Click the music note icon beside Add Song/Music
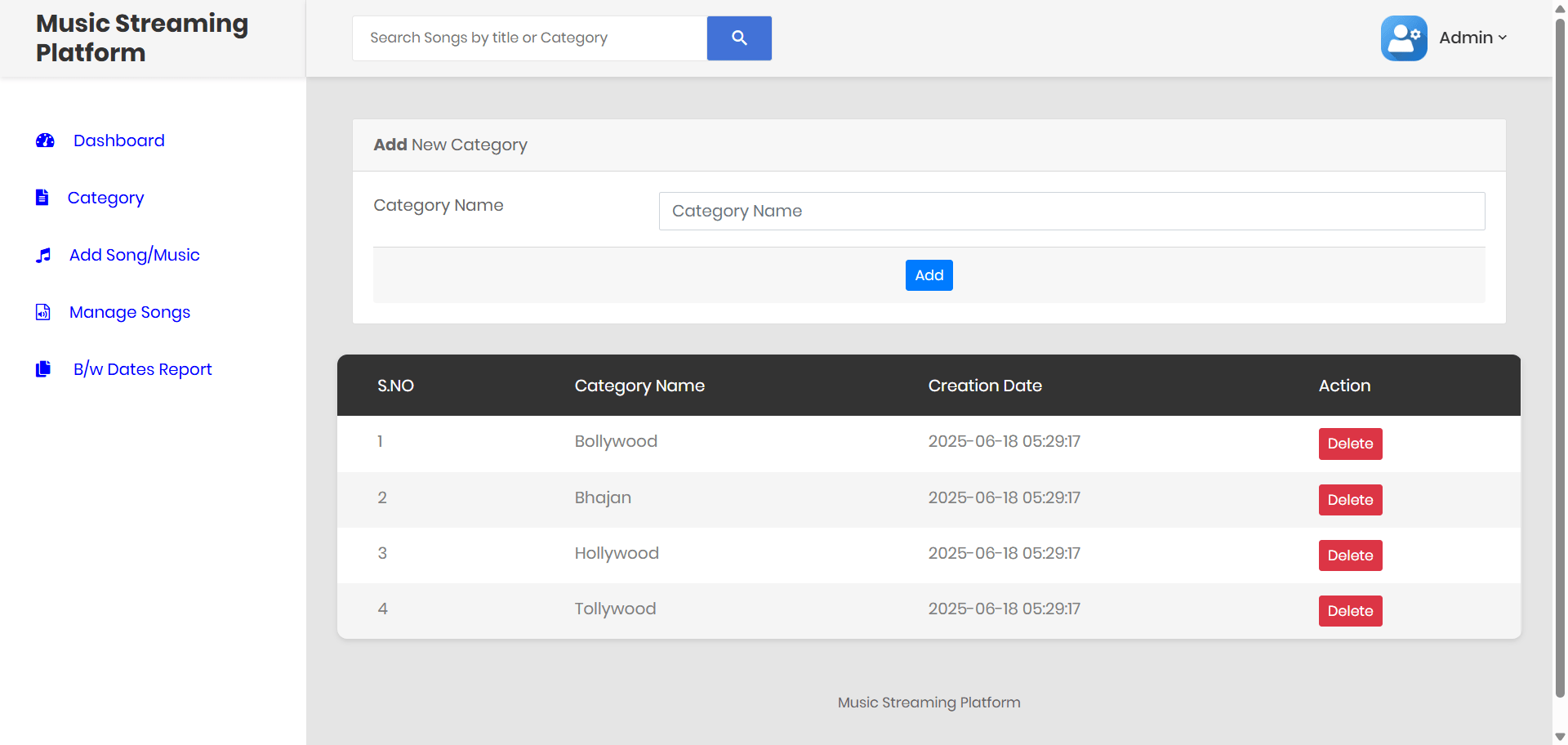This screenshot has height=745, width=1568. [x=43, y=255]
